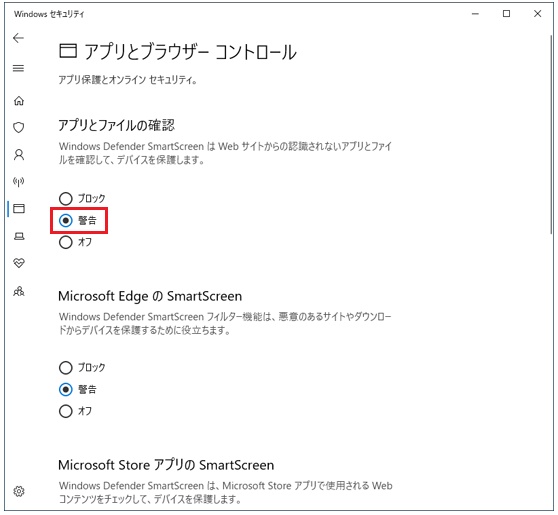Open Virus & threat protection shield icon
The height and width of the screenshot is (515, 558).
(19, 127)
